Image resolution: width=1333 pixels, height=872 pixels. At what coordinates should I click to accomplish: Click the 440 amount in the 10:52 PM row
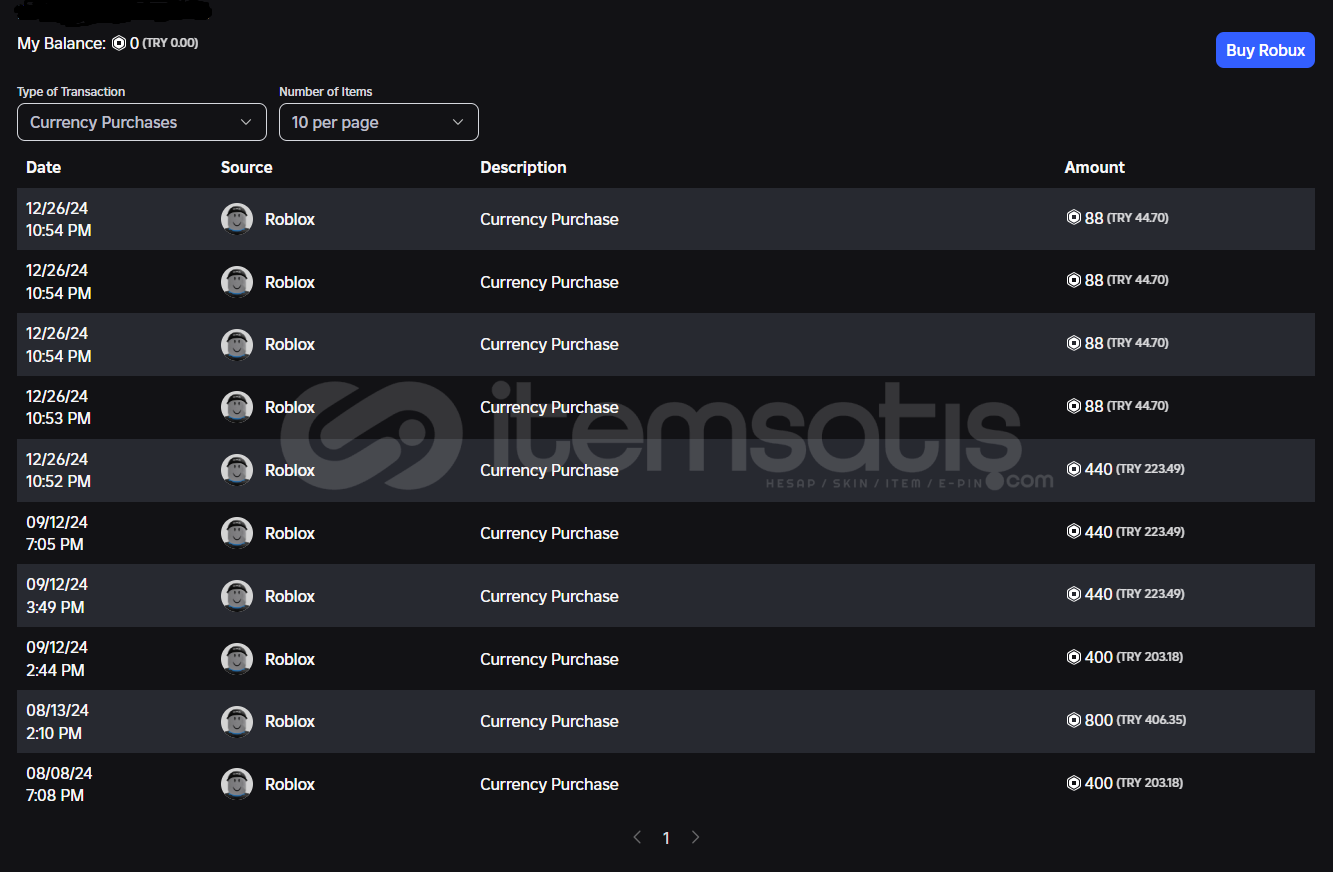pyautogui.click(x=1126, y=469)
